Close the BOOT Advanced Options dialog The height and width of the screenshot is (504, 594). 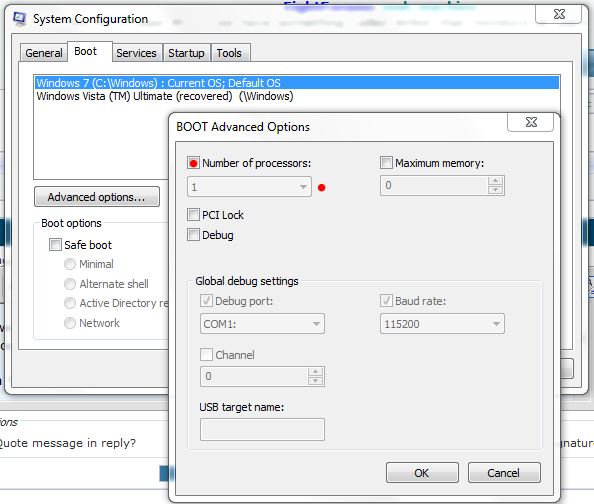coord(531,122)
